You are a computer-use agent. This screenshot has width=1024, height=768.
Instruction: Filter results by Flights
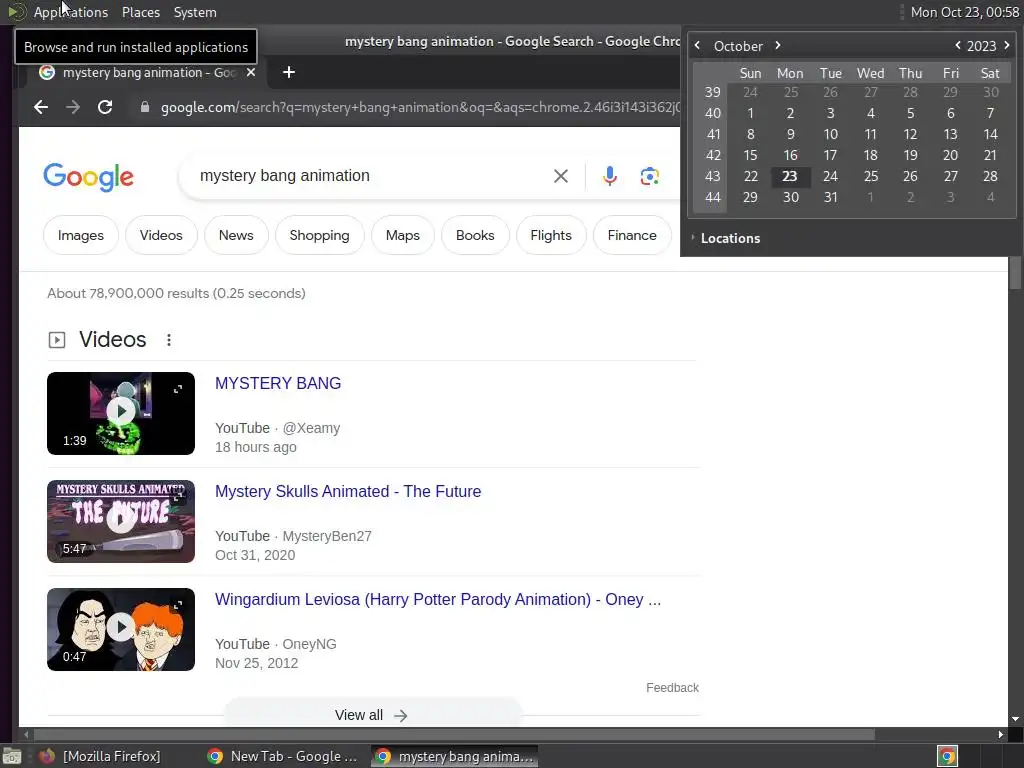pos(551,235)
